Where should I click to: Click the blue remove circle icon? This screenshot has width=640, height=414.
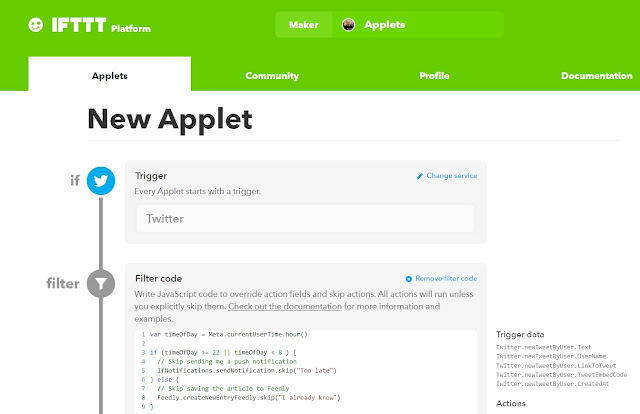tap(409, 279)
